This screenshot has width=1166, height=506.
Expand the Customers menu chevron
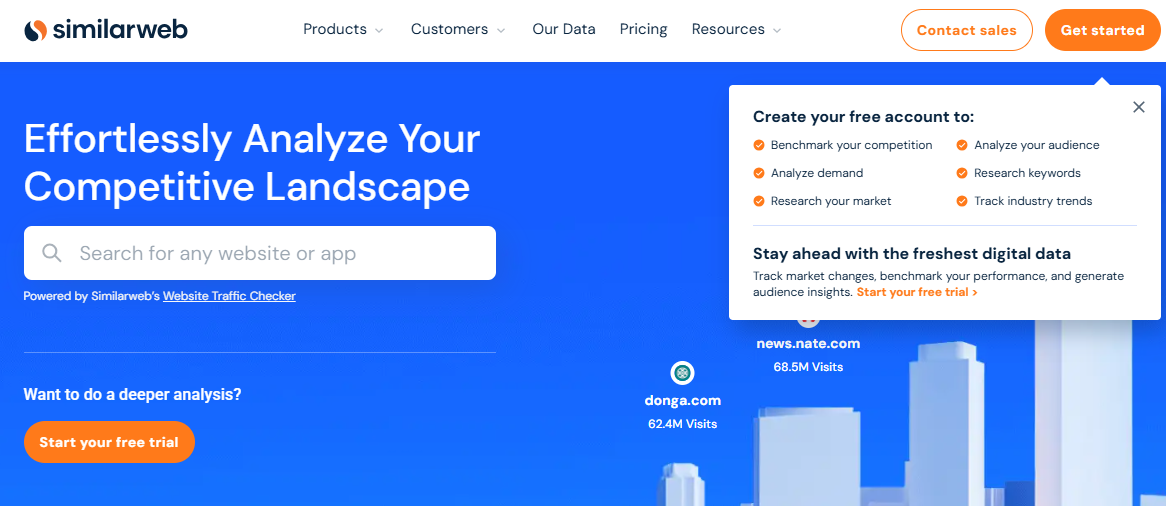tap(501, 31)
